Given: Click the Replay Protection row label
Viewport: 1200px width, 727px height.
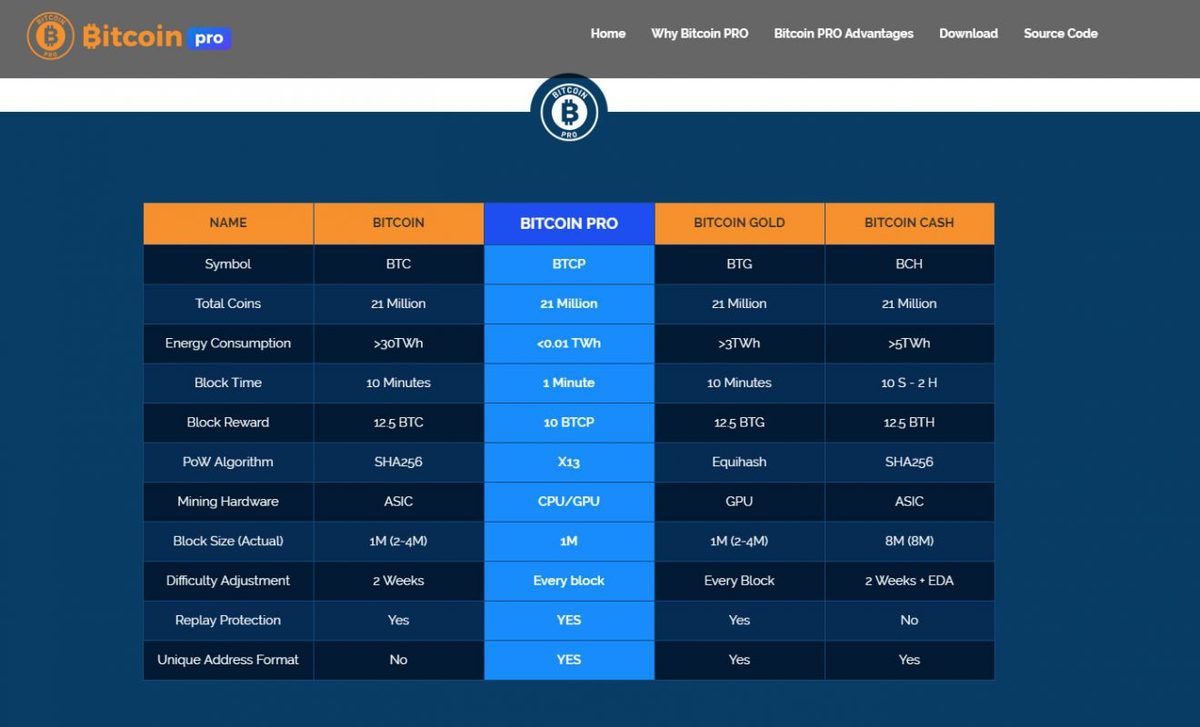Looking at the screenshot, I should tap(228, 620).
